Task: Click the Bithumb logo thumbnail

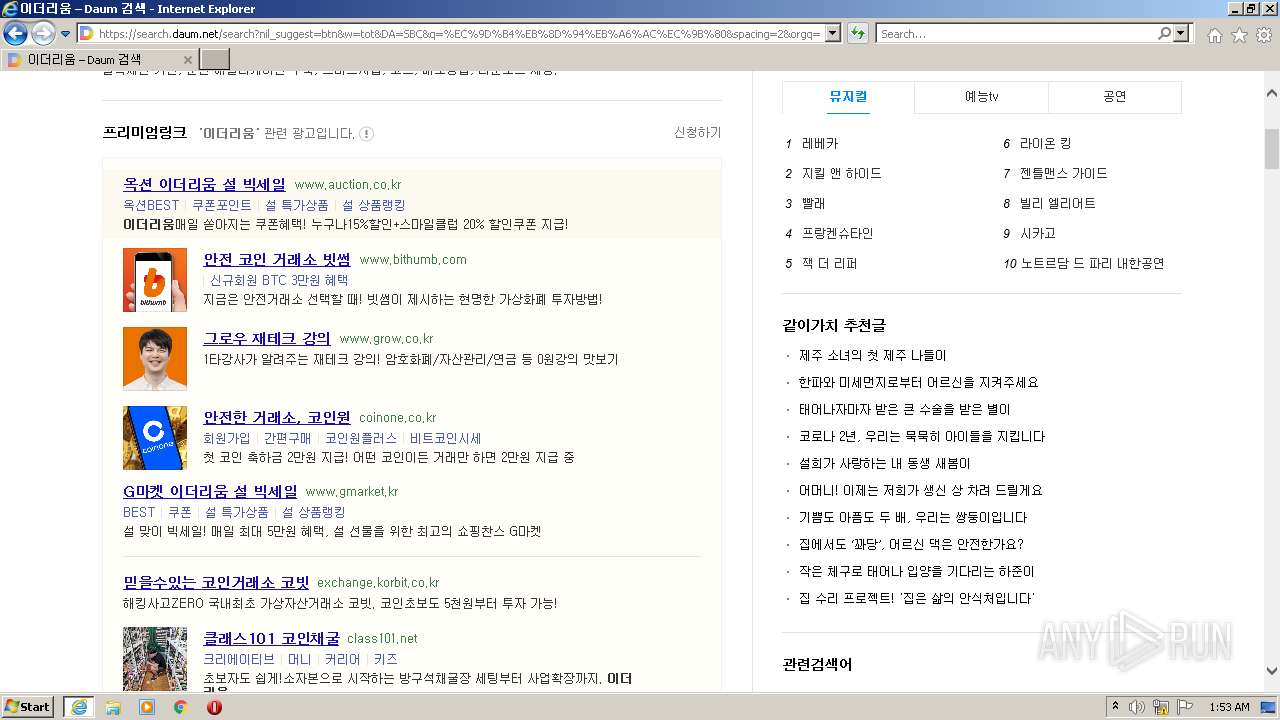Action: [x=155, y=280]
